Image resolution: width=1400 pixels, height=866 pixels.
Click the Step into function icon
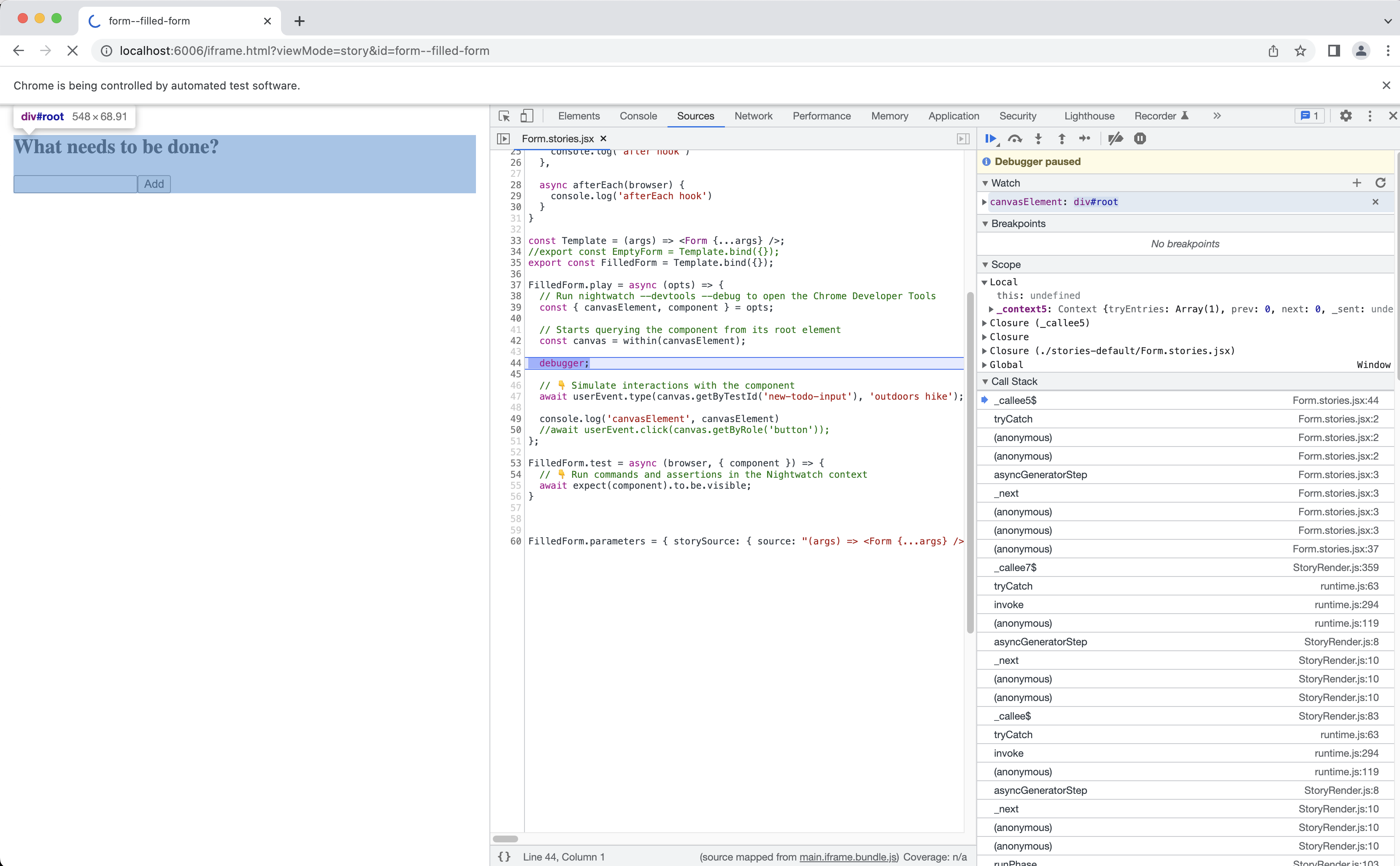click(1038, 138)
